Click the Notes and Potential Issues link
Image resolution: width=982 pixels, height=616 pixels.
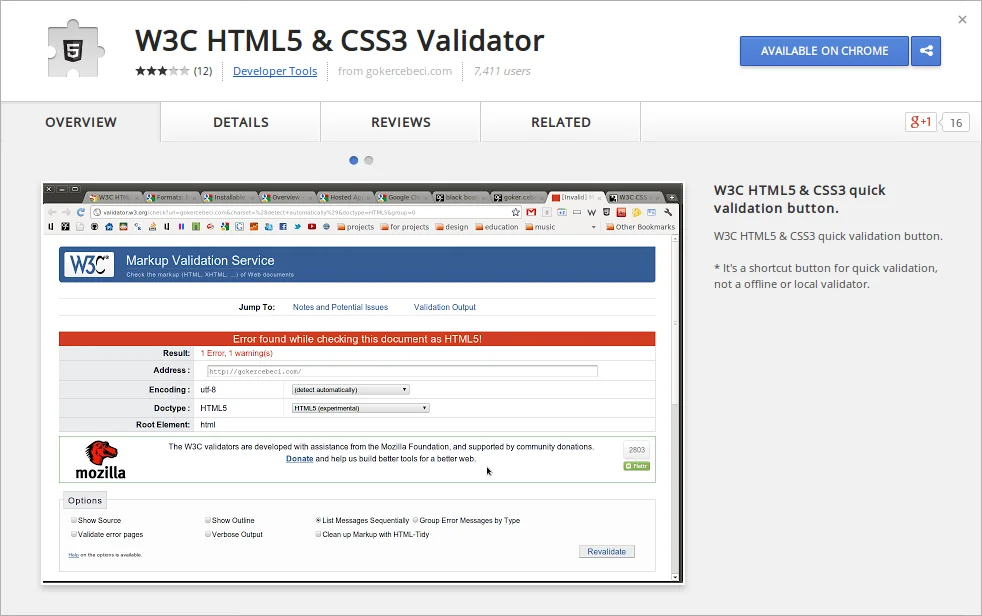(x=340, y=307)
